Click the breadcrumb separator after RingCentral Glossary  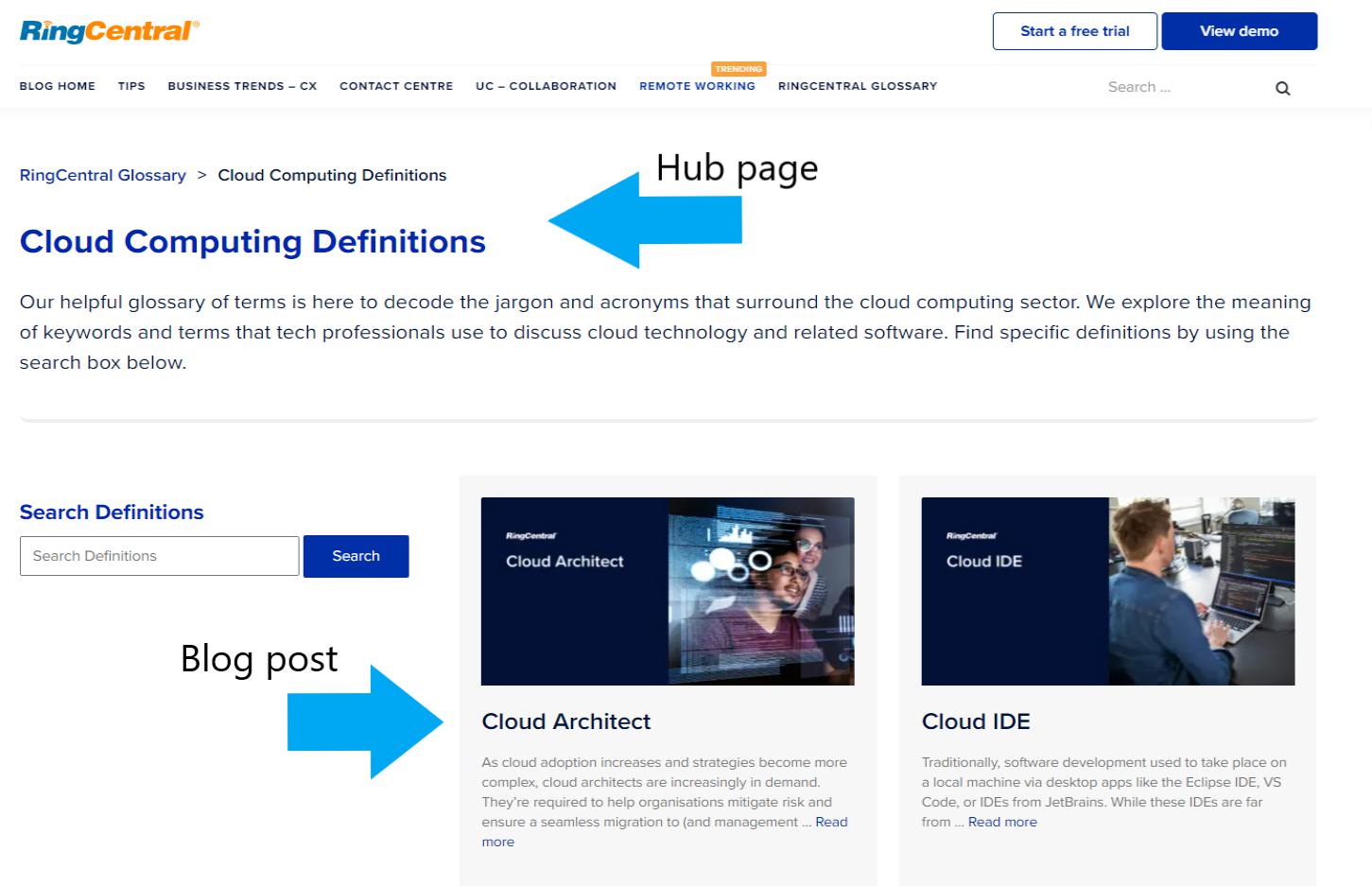tap(201, 175)
